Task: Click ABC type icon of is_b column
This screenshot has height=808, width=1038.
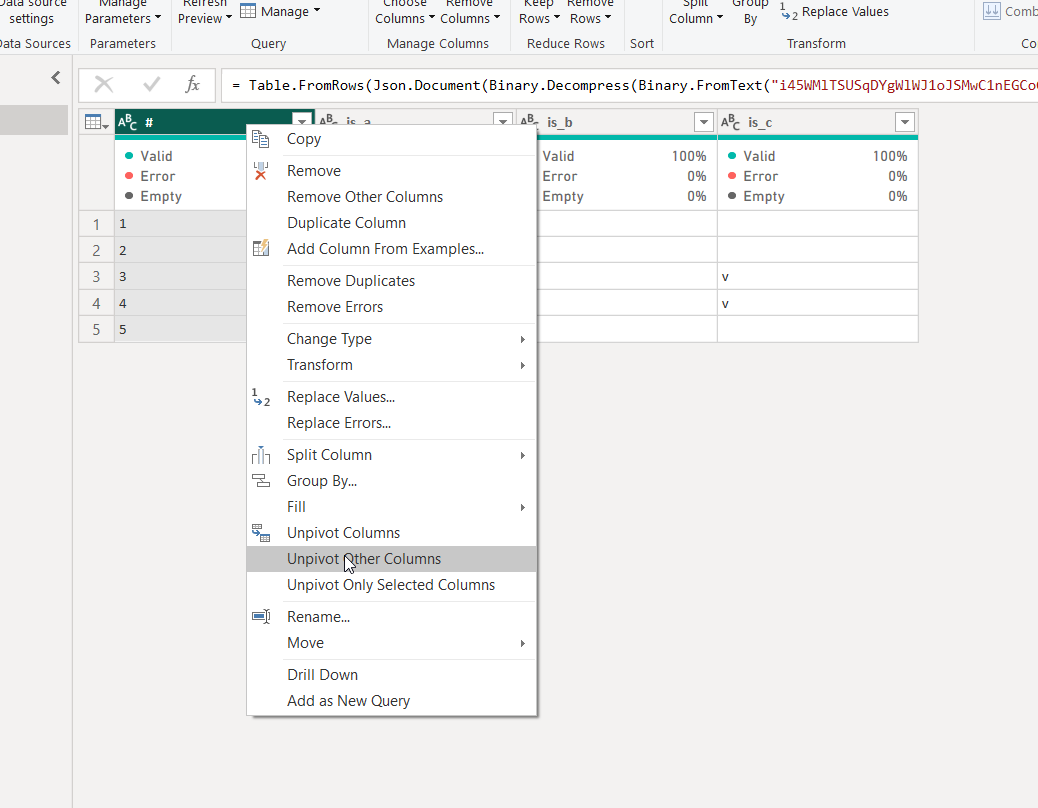Action: click(x=530, y=122)
